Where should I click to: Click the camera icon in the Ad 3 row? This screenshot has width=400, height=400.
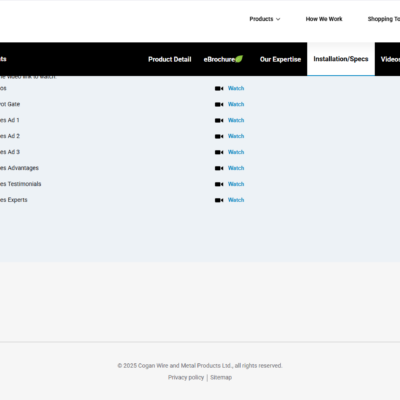[x=219, y=152]
